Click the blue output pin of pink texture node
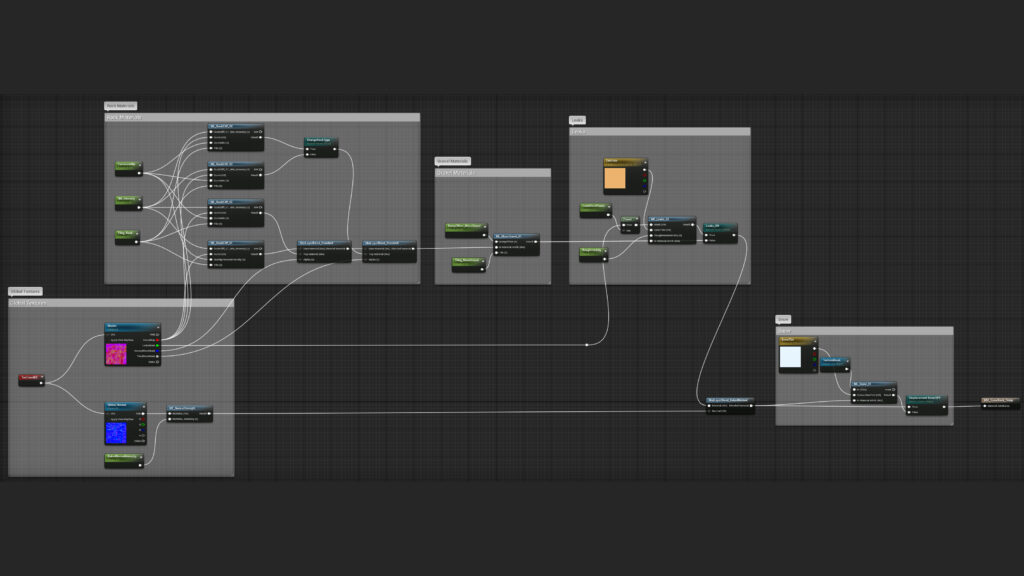 [x=157, y=351]
